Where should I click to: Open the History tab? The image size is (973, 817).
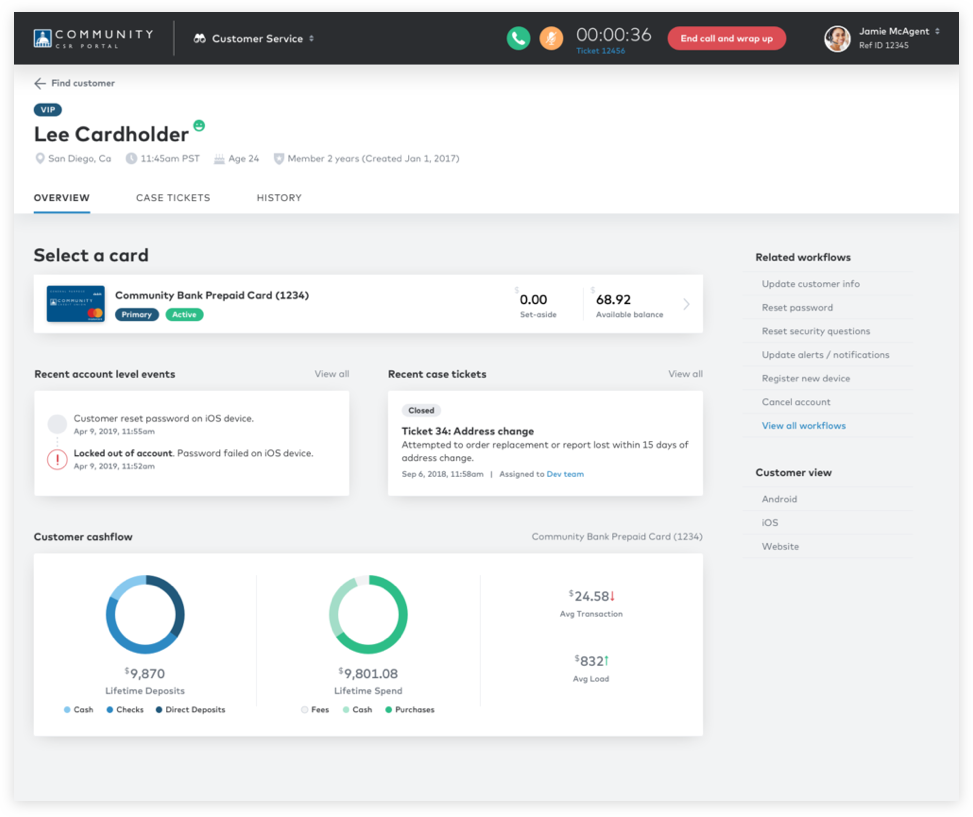tap(279, 198)
